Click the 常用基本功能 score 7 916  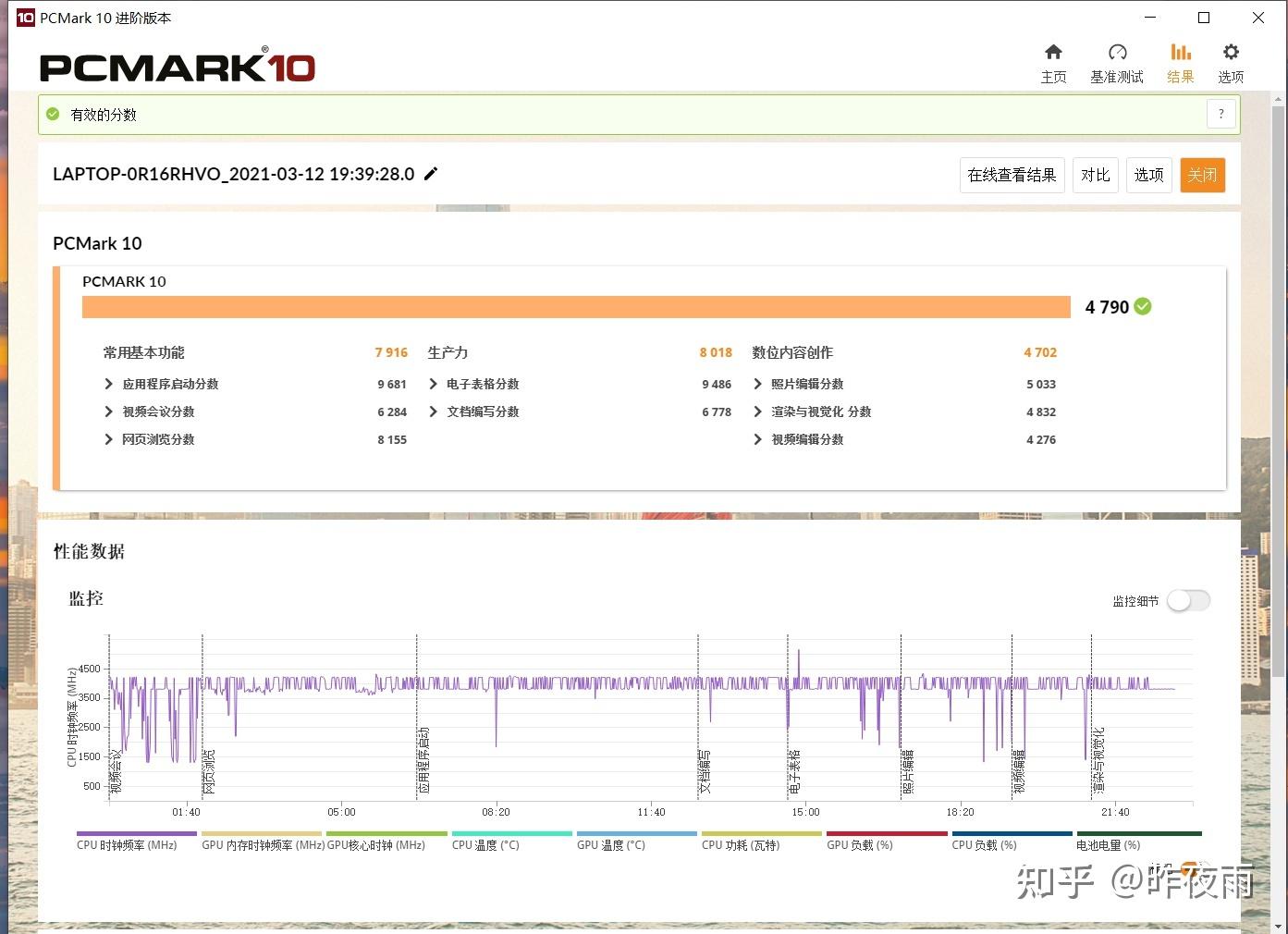click(391, 352)
